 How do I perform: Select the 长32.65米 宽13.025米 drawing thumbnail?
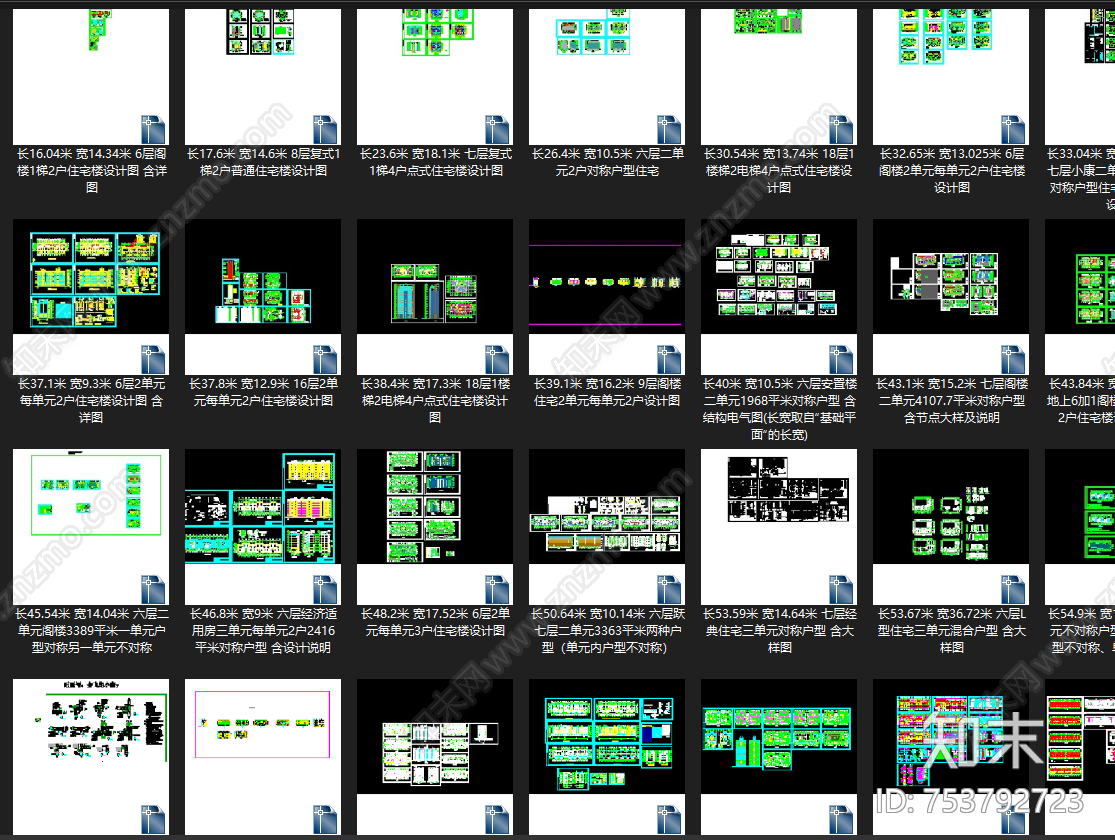[951, 77]
